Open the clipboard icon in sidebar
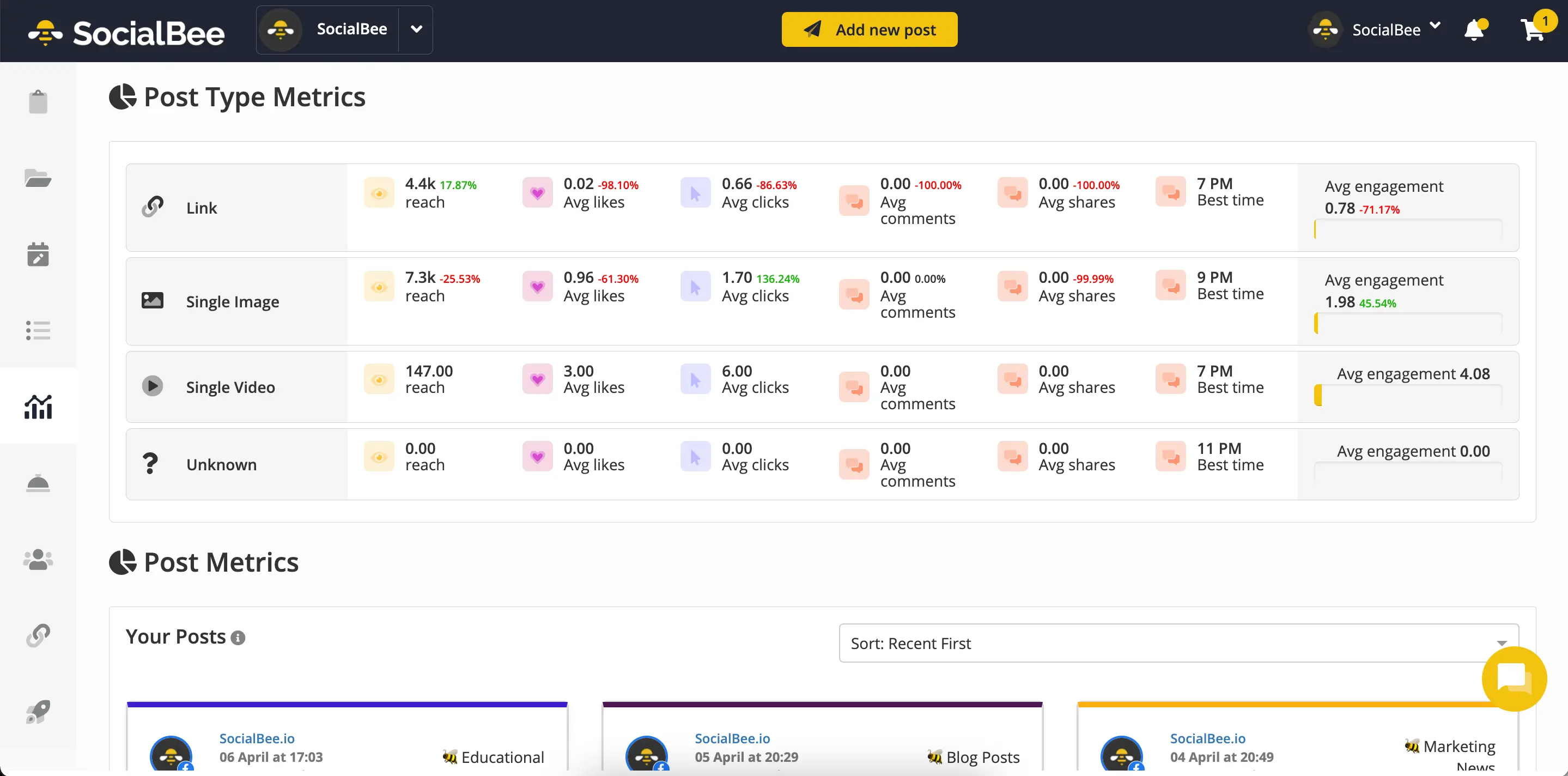 [38, 102]
